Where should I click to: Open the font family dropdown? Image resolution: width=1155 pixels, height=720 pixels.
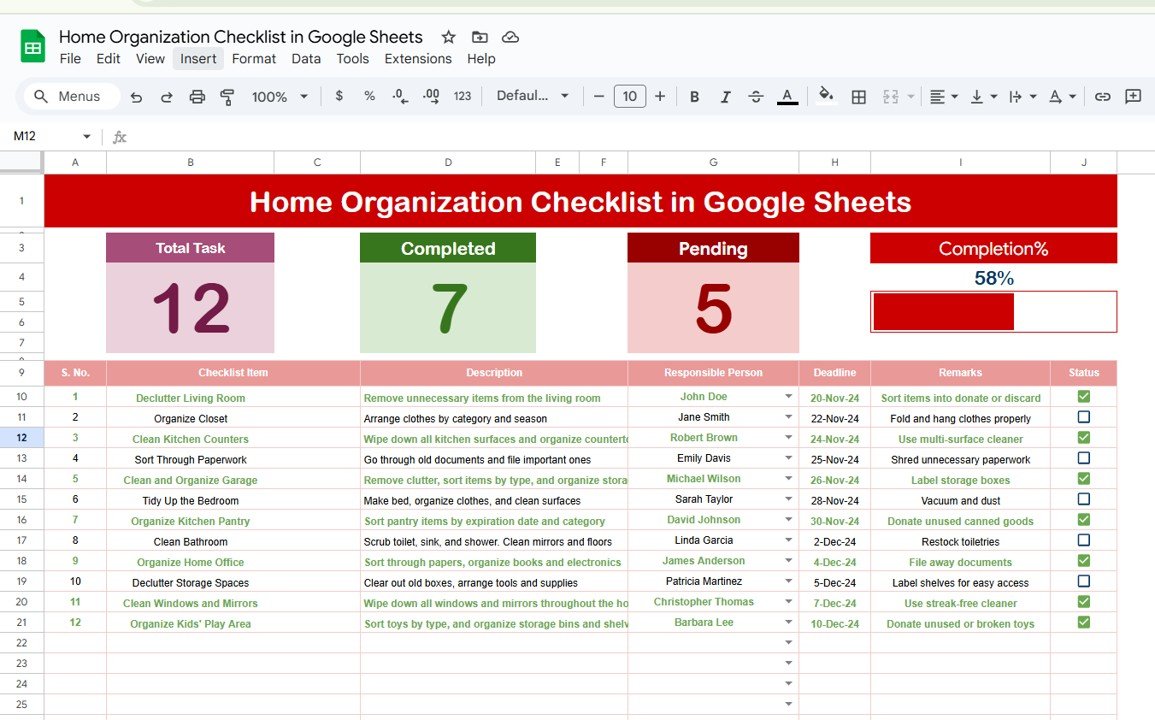point(532,96)
